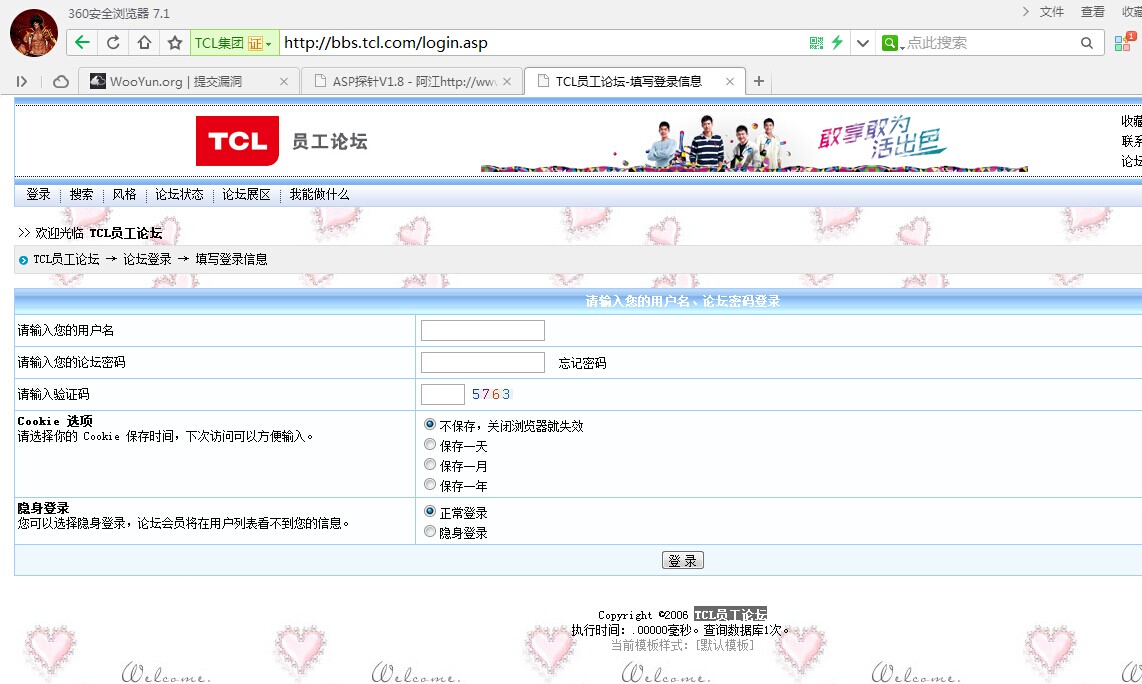Screen dimensions: 1142x684
Task: Open 风格 in forum navigation
Action: pyautogui.click(x=125, y=194)
